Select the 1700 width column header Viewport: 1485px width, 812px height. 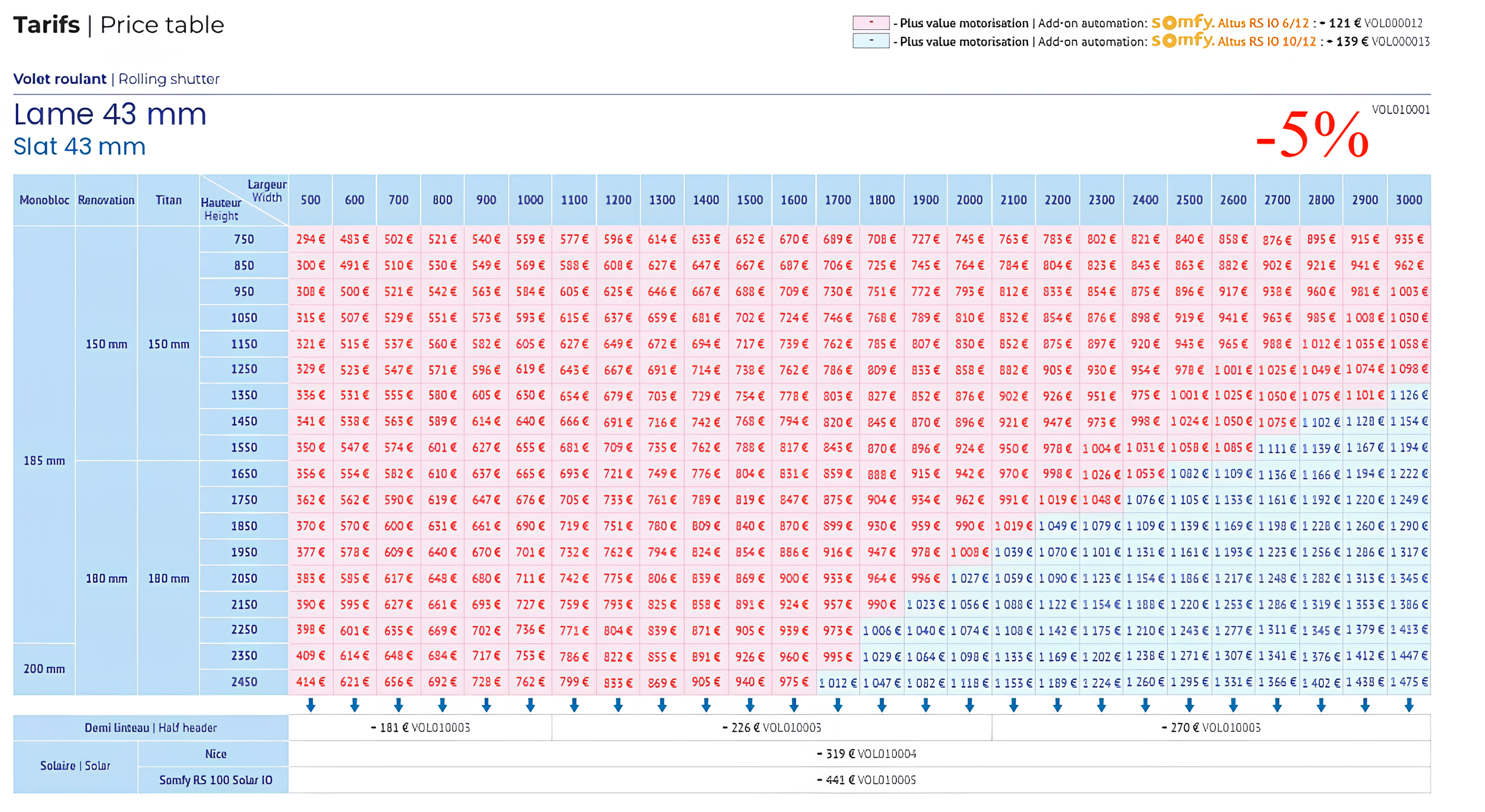tap(838, 200)
